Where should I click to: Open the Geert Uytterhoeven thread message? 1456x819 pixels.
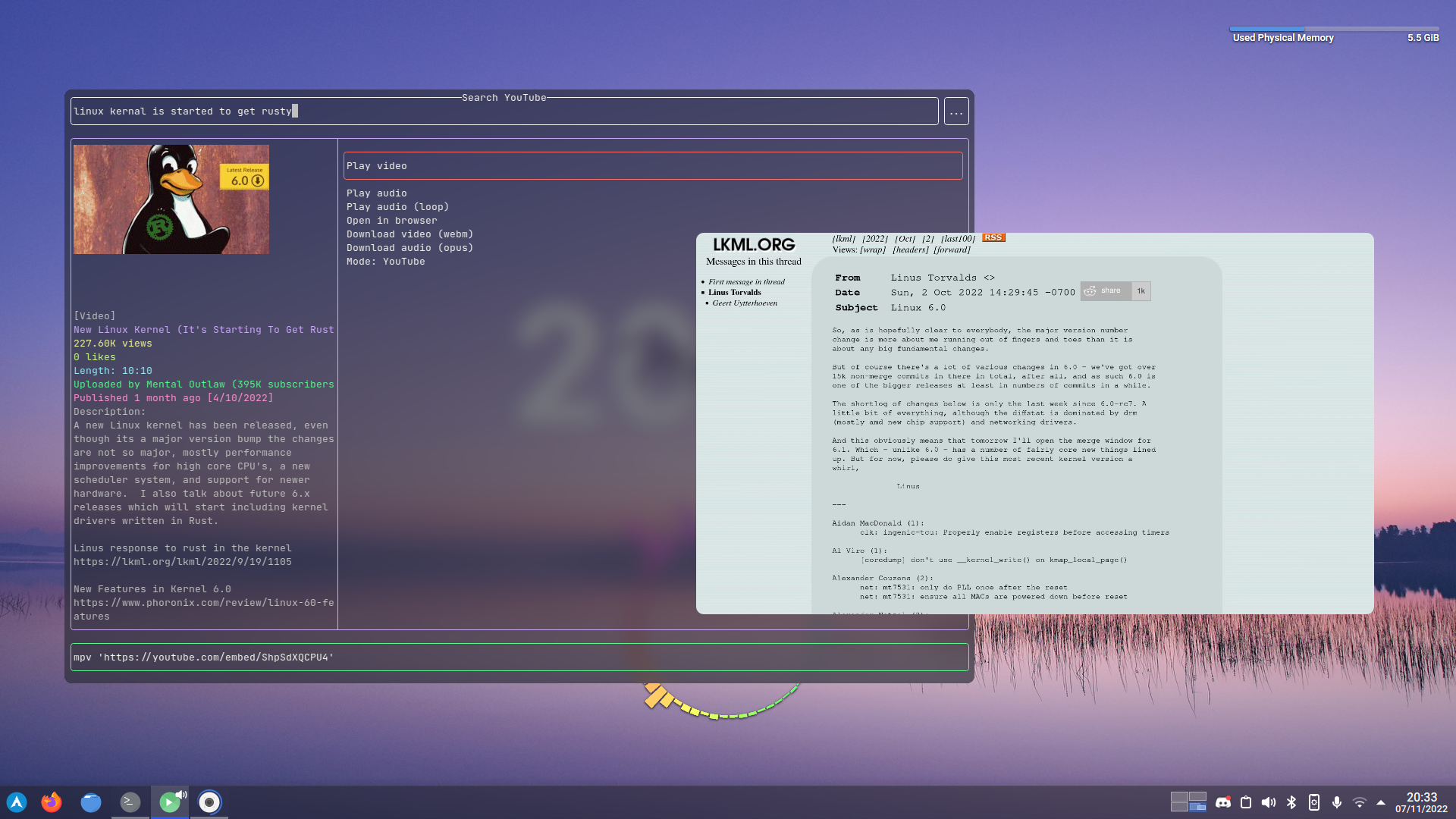pyautogui.click(x=744, y=303)
